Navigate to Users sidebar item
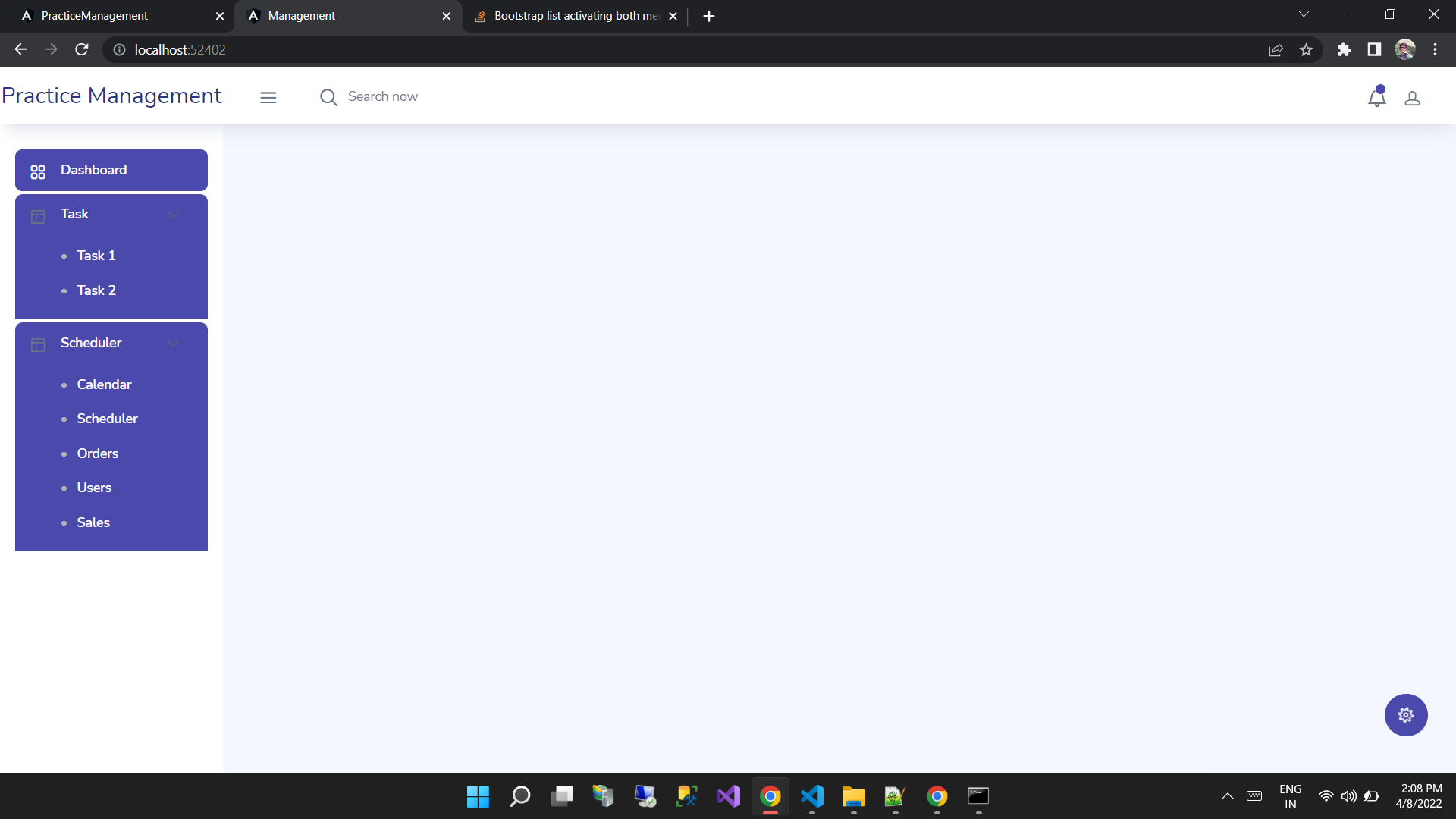 (x=95, y=488)
